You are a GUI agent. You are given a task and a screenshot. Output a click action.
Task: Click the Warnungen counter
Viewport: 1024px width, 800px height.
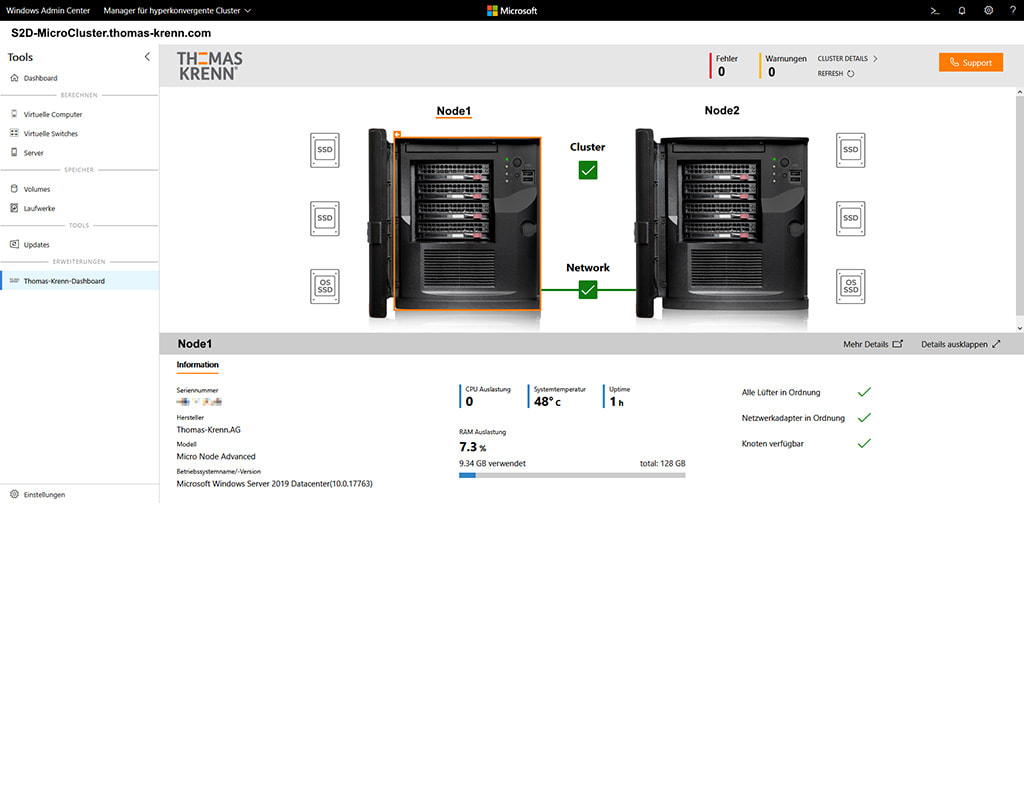click(x=783, y=65)
